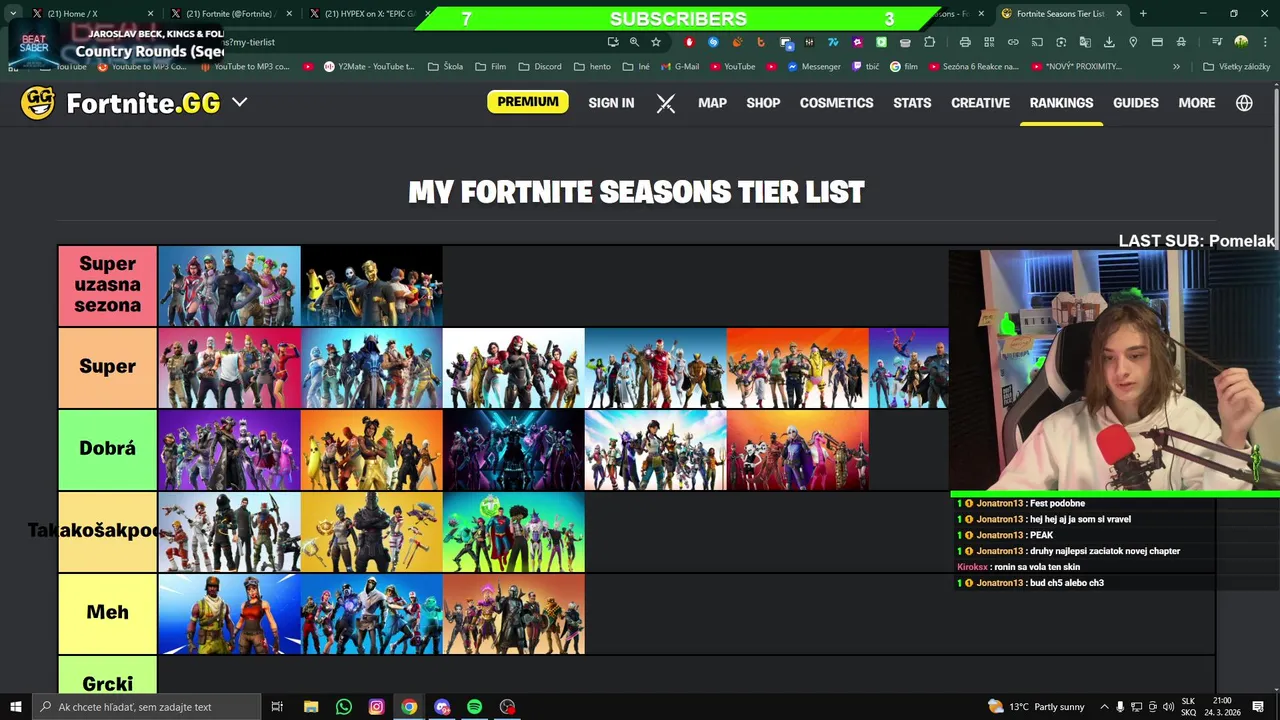Switch to the 'HYPEX on X' tab

coord(365,14)
